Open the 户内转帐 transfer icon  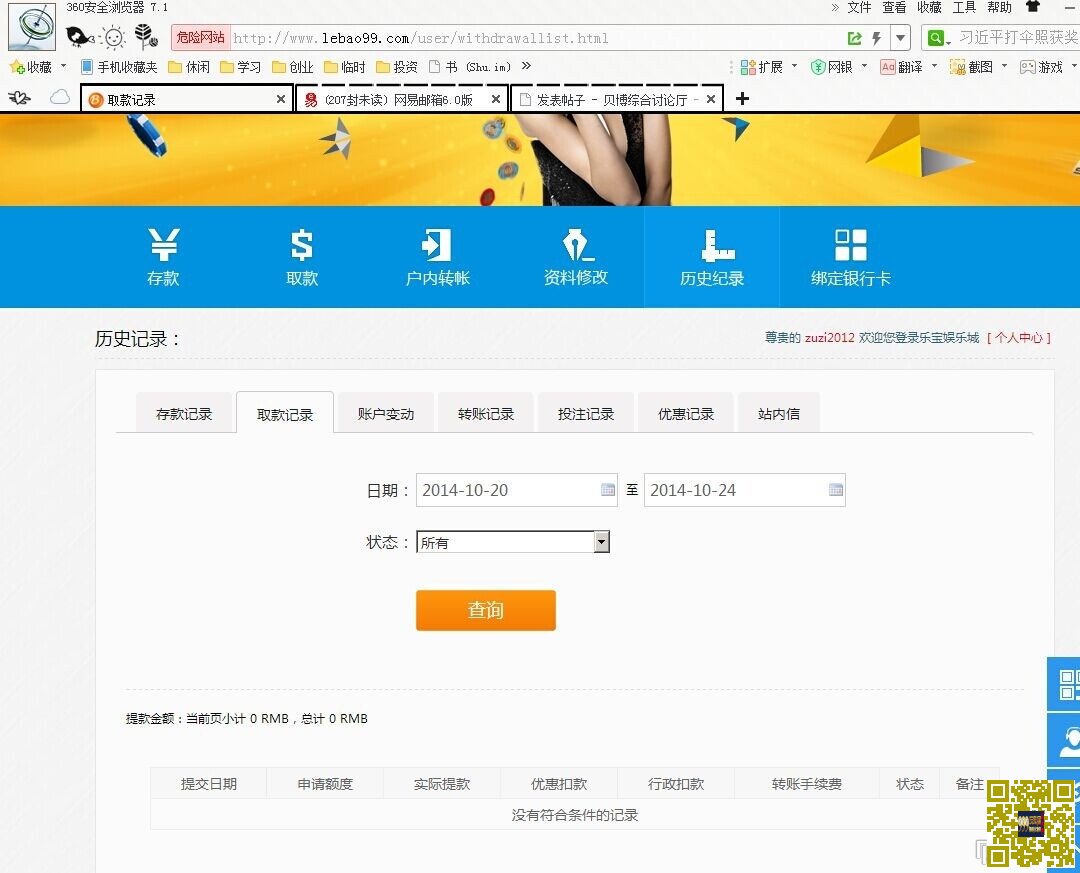437,256
